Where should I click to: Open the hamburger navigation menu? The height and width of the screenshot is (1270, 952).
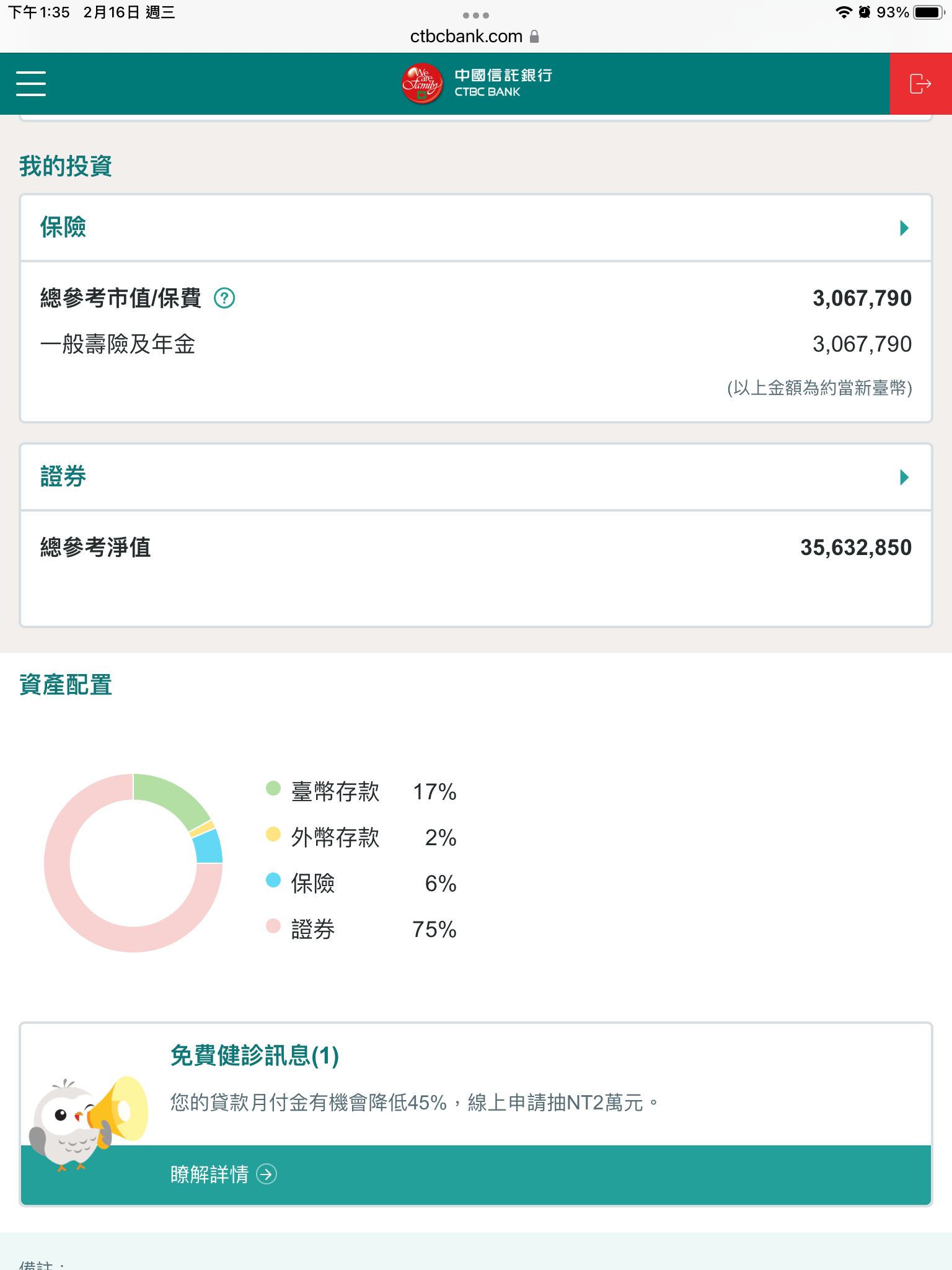31,84
